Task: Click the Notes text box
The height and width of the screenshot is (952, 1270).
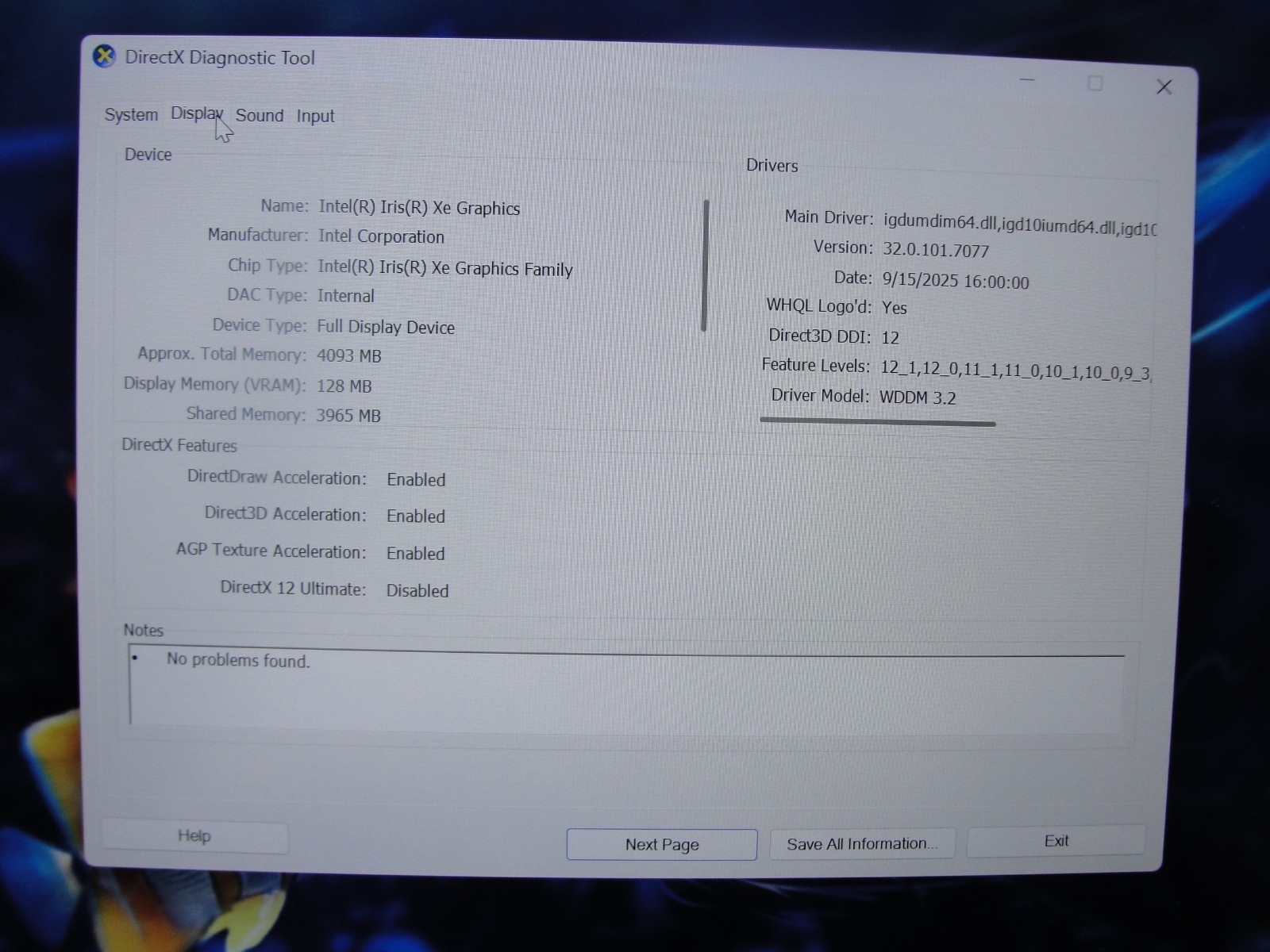Action: [x=627, y=689]
